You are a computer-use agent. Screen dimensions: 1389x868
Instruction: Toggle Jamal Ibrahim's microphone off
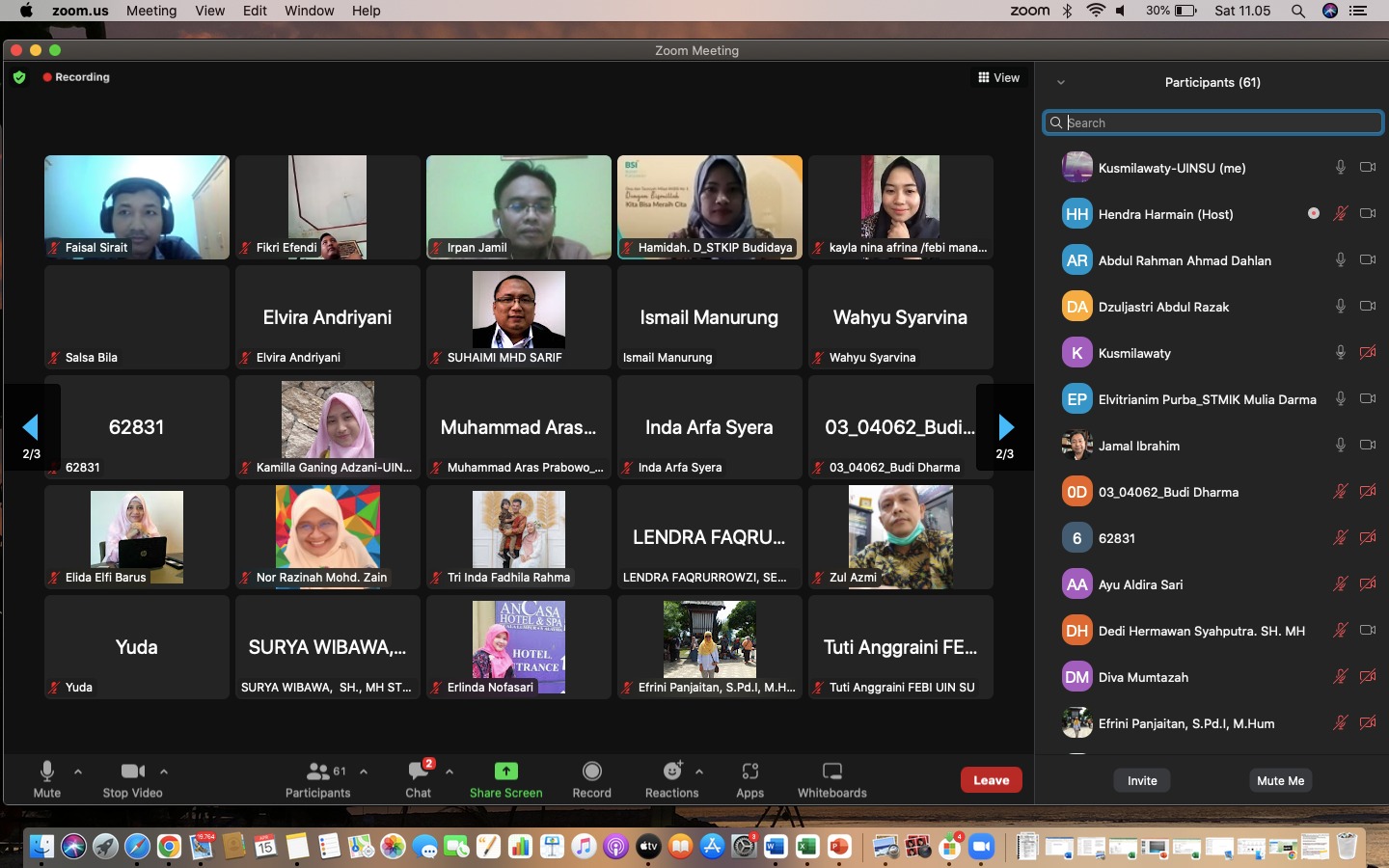coord(1340,446)
